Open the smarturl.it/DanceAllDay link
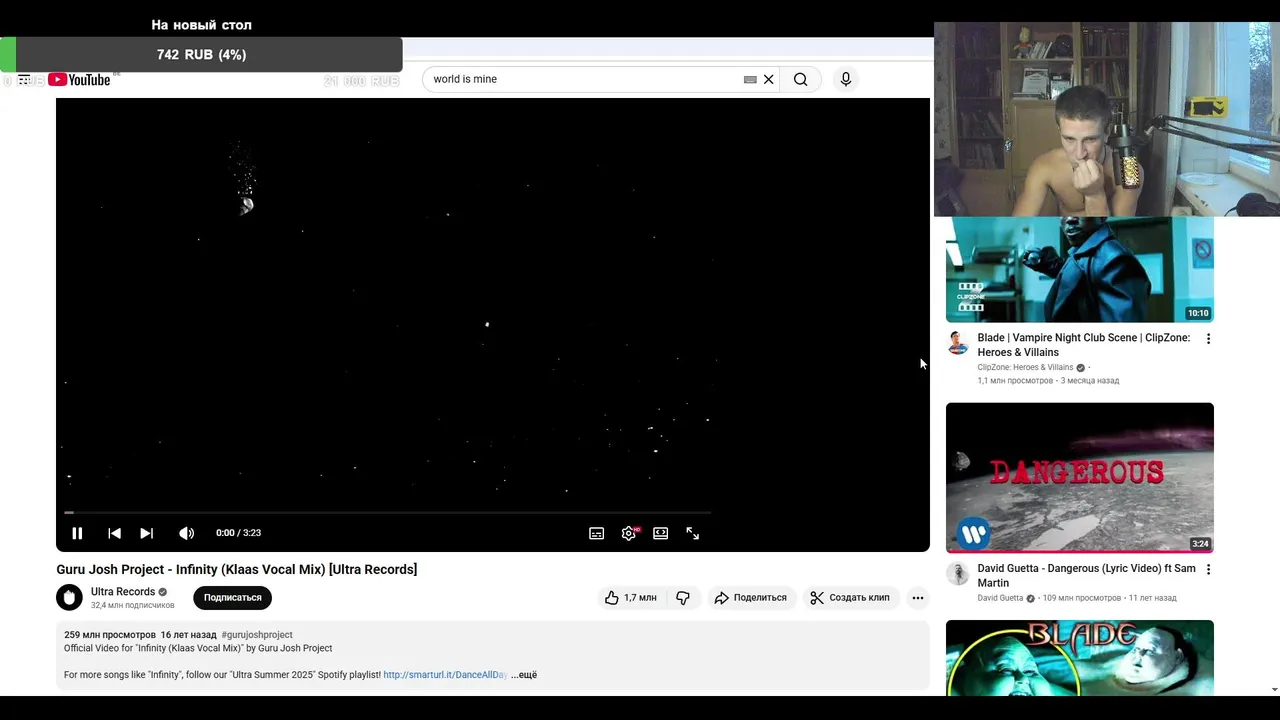This screenshot has width=1280, height=720. (445, 675)
